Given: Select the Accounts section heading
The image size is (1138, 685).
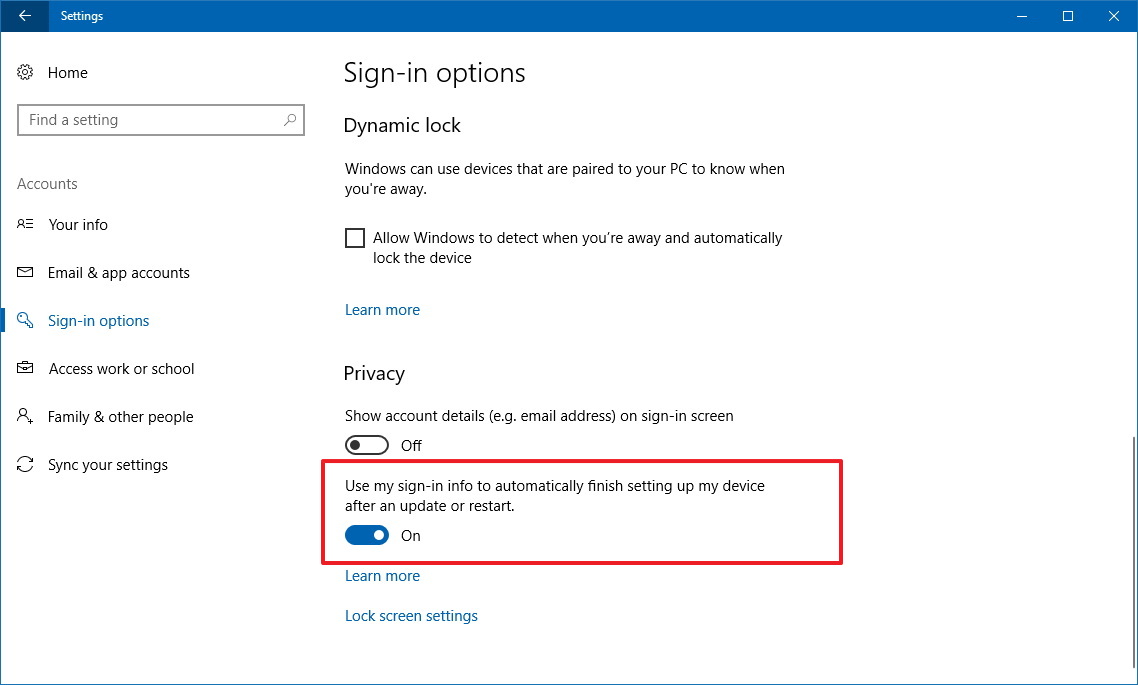Looking at the screenshot, I should point(47,183).
